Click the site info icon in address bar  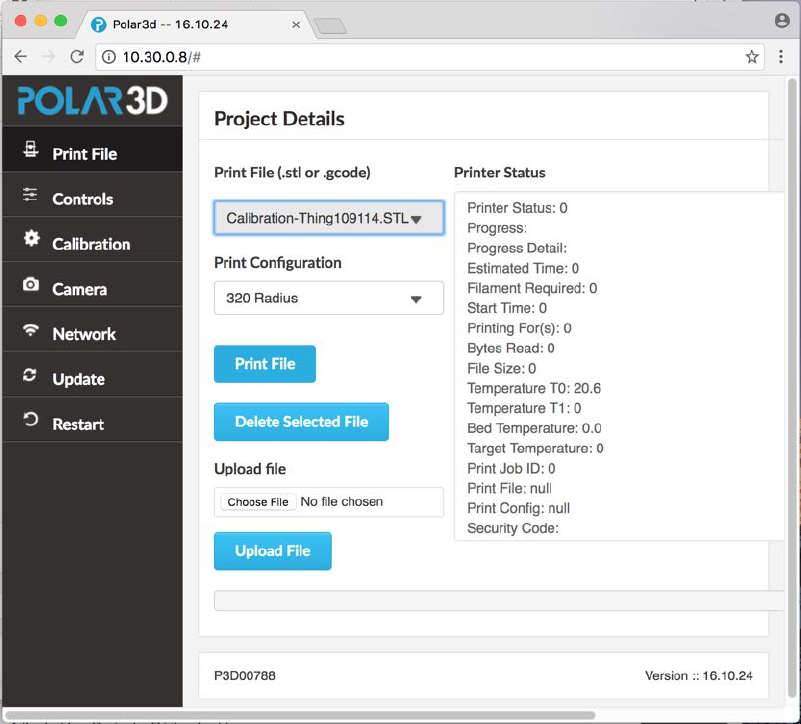(x=109, y=57)
